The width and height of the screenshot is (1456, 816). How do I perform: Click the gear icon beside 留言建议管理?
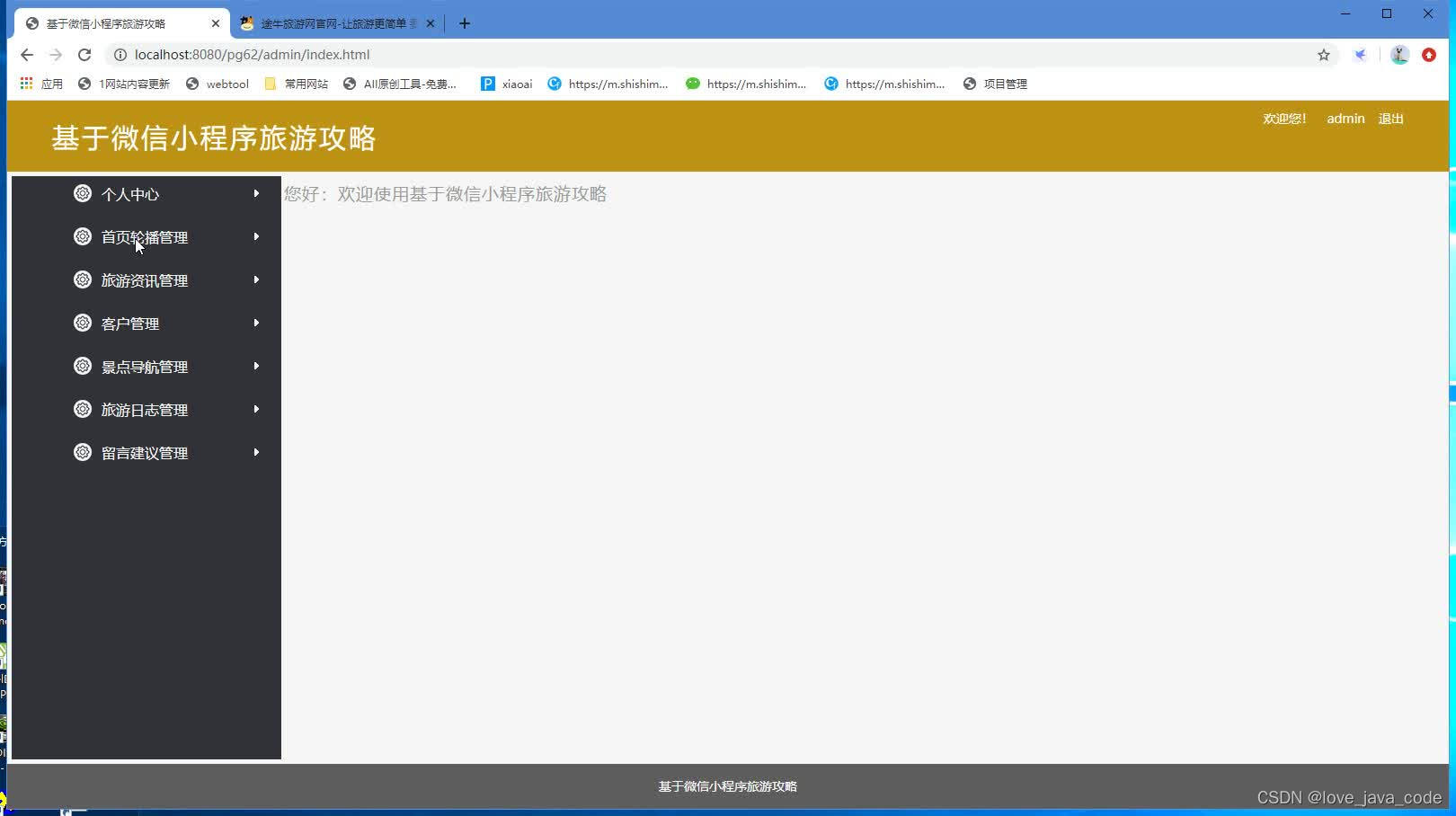[83, 452]
